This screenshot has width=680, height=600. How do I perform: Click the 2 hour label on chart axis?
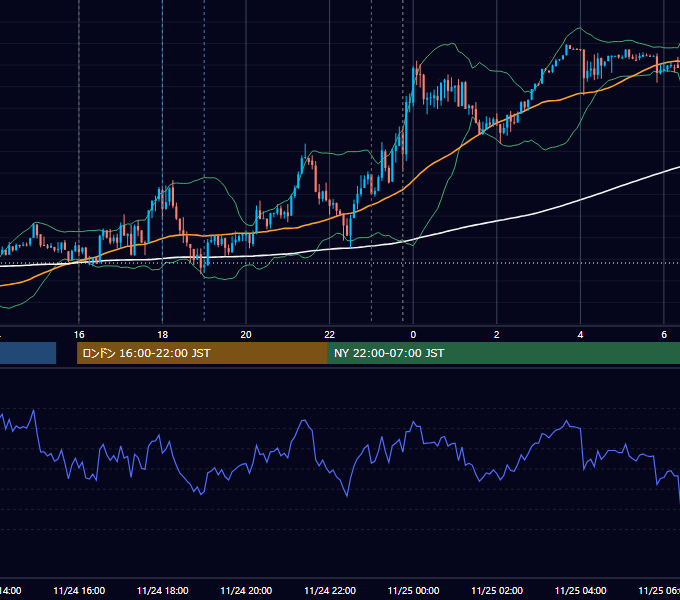point(497,335)
